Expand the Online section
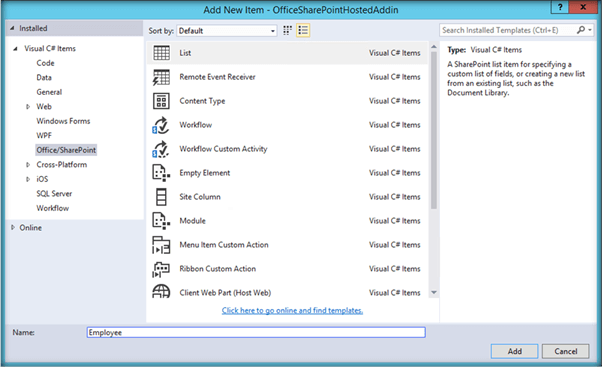Image resolution: width=602 pixels, height=367 pixels. 13,227
